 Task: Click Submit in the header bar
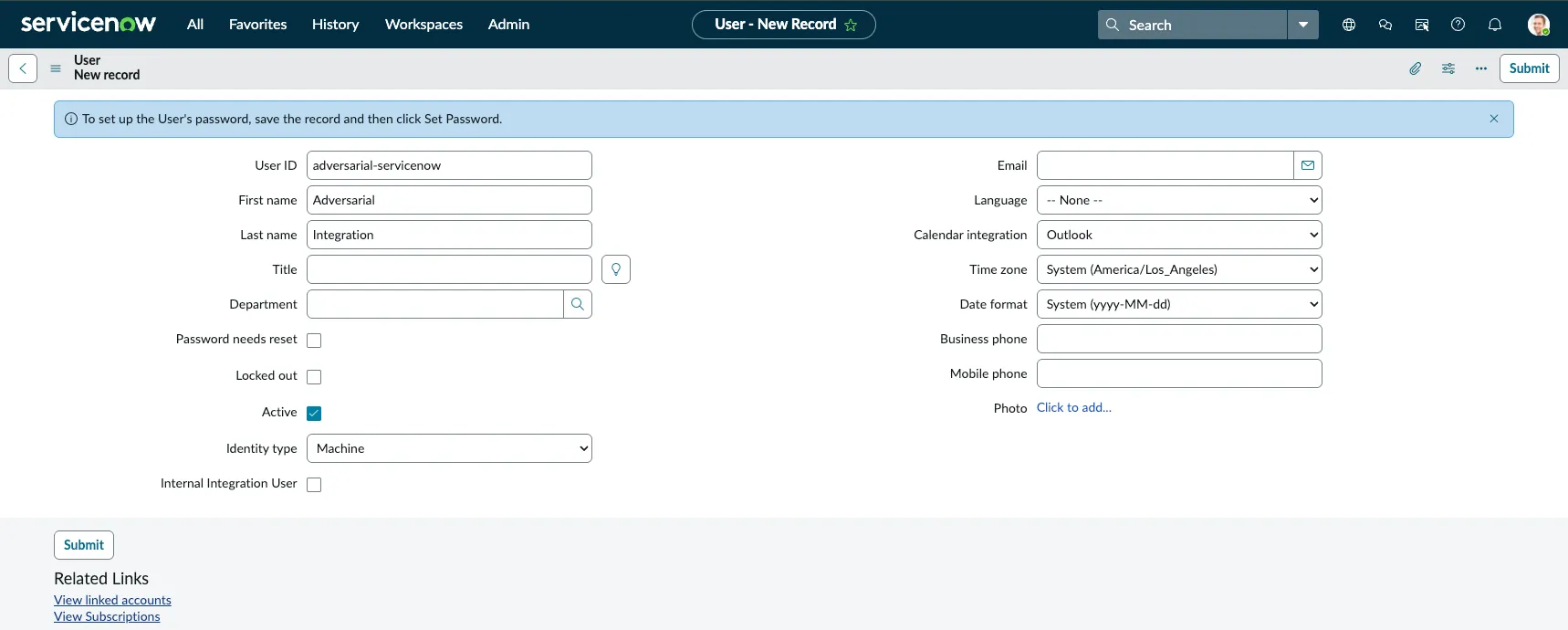coord(1529,68)
